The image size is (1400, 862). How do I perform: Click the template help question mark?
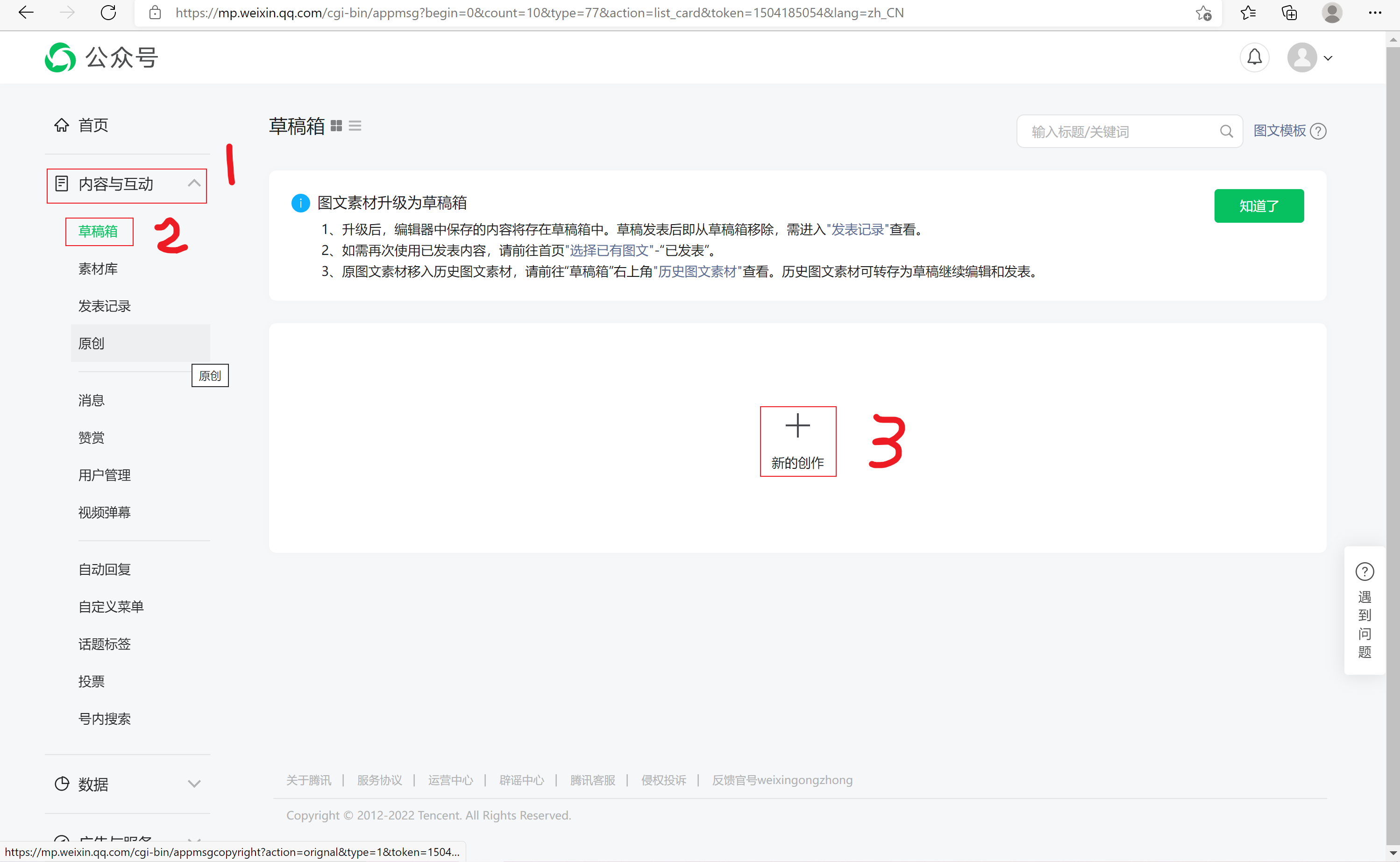pyautogui.click(x=1318, y=132)
